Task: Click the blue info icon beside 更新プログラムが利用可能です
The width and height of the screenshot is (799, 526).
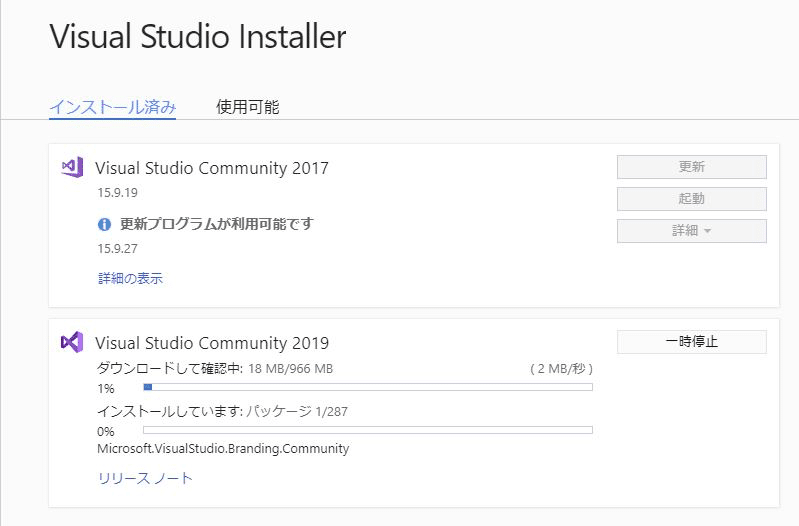Action: pyautogui.click(x=104, y=224)
